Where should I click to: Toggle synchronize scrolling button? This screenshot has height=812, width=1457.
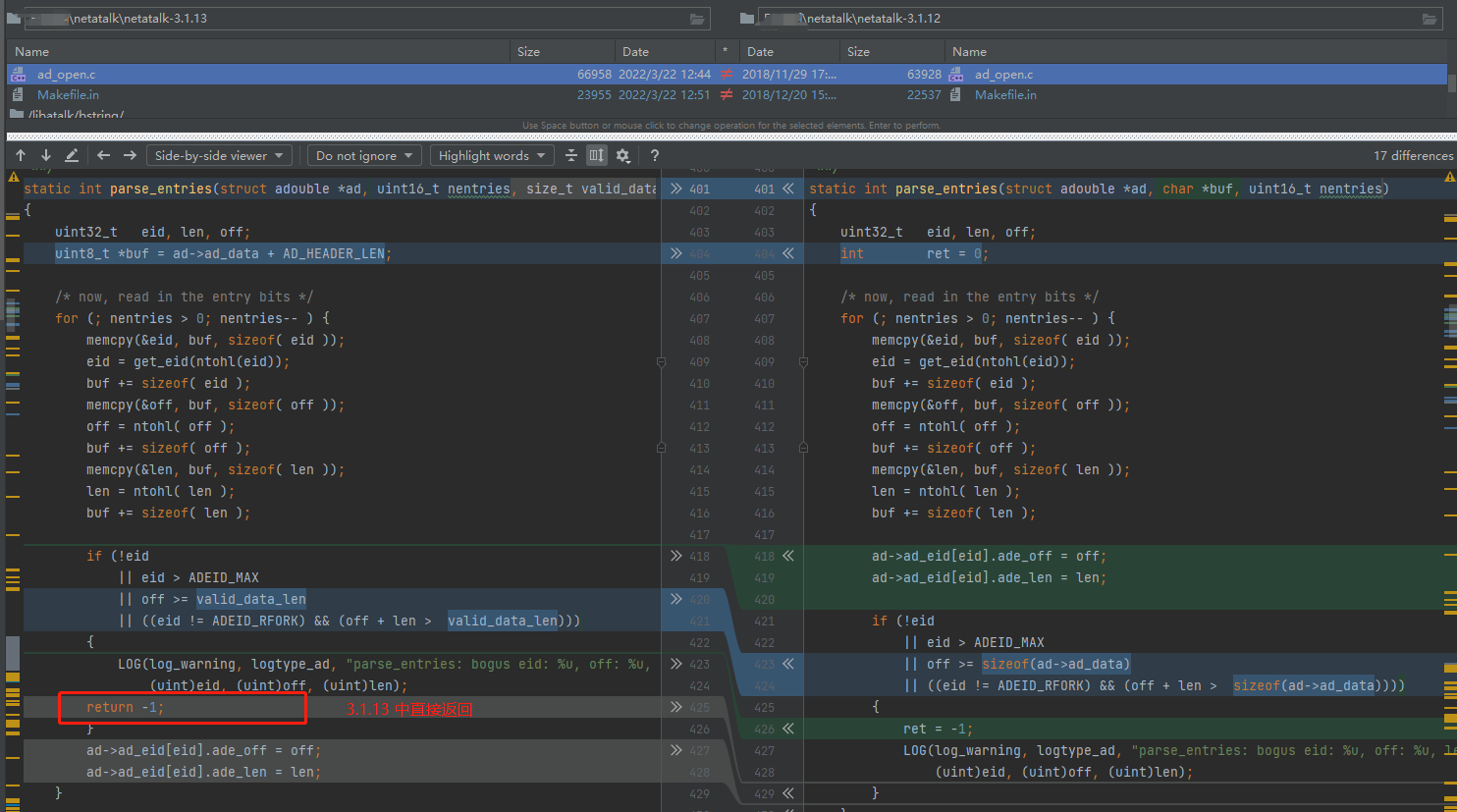(x=597, y=155)
